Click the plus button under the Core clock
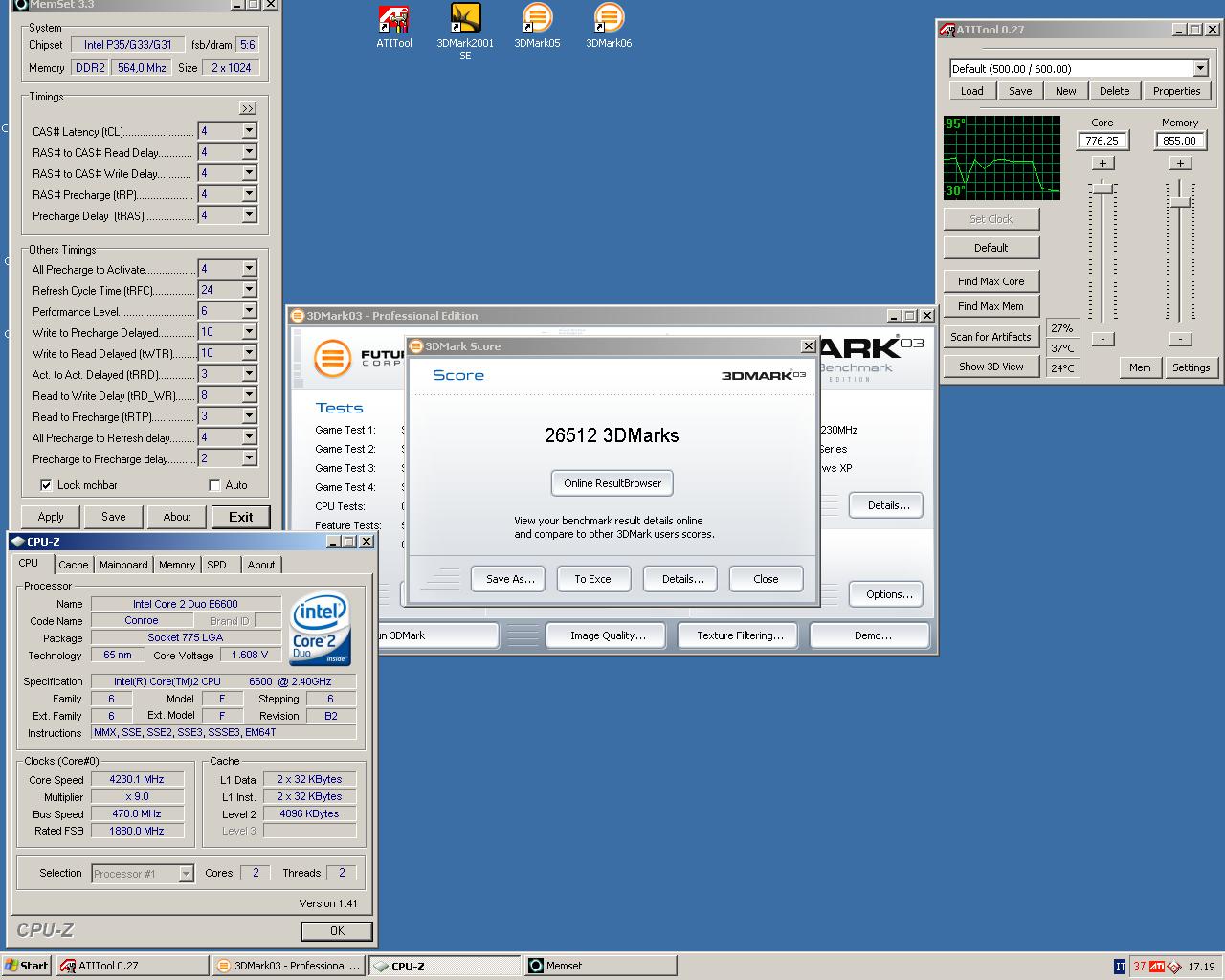This screenshot has width=1225, height=980. [x=1102, y=163]
